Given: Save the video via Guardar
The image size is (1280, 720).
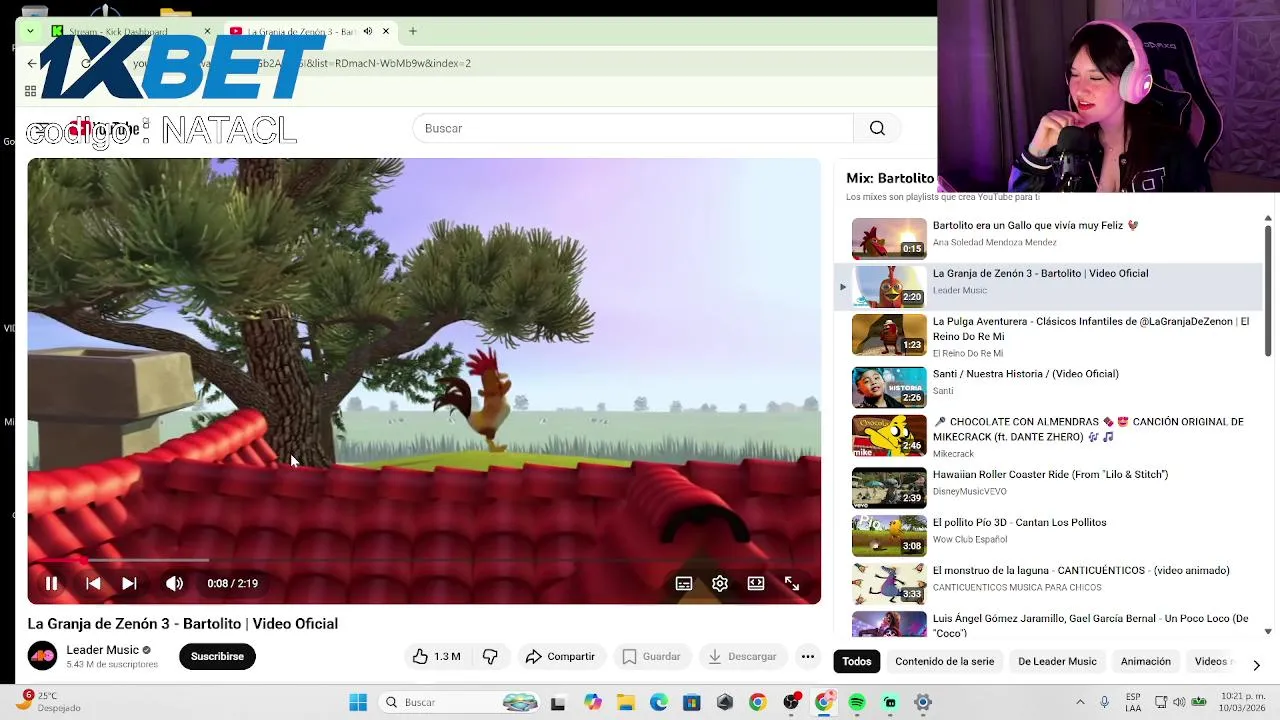Looking at the screenshot, I should tap(651, 657).
